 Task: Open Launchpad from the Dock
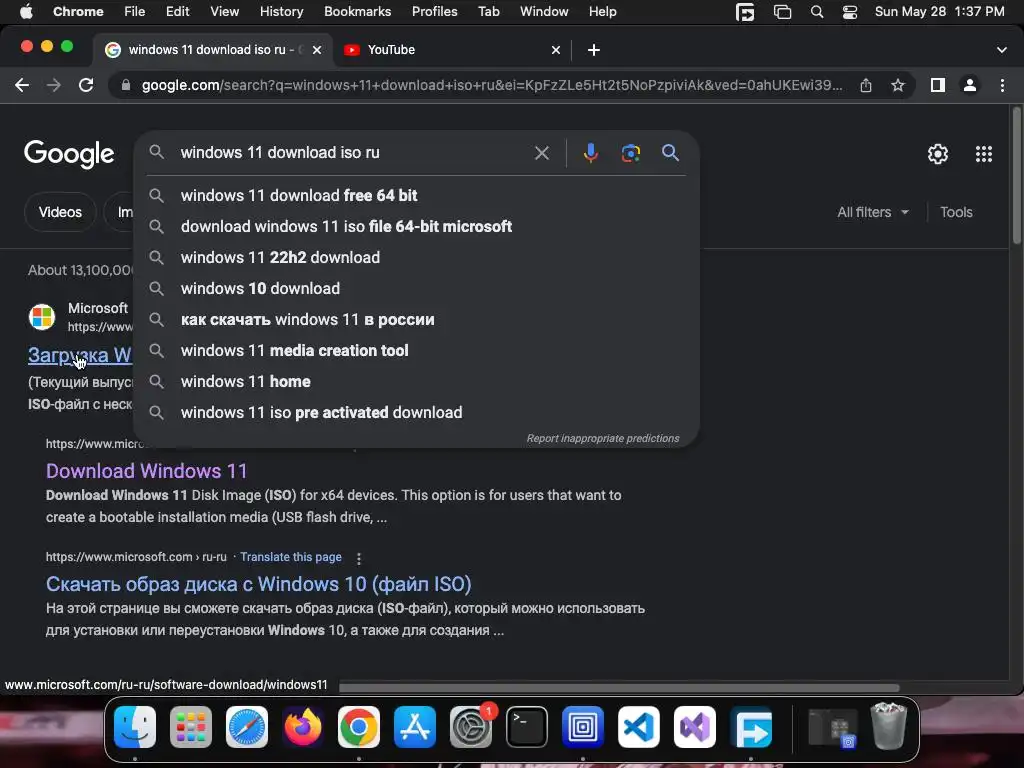pos(191,727)
